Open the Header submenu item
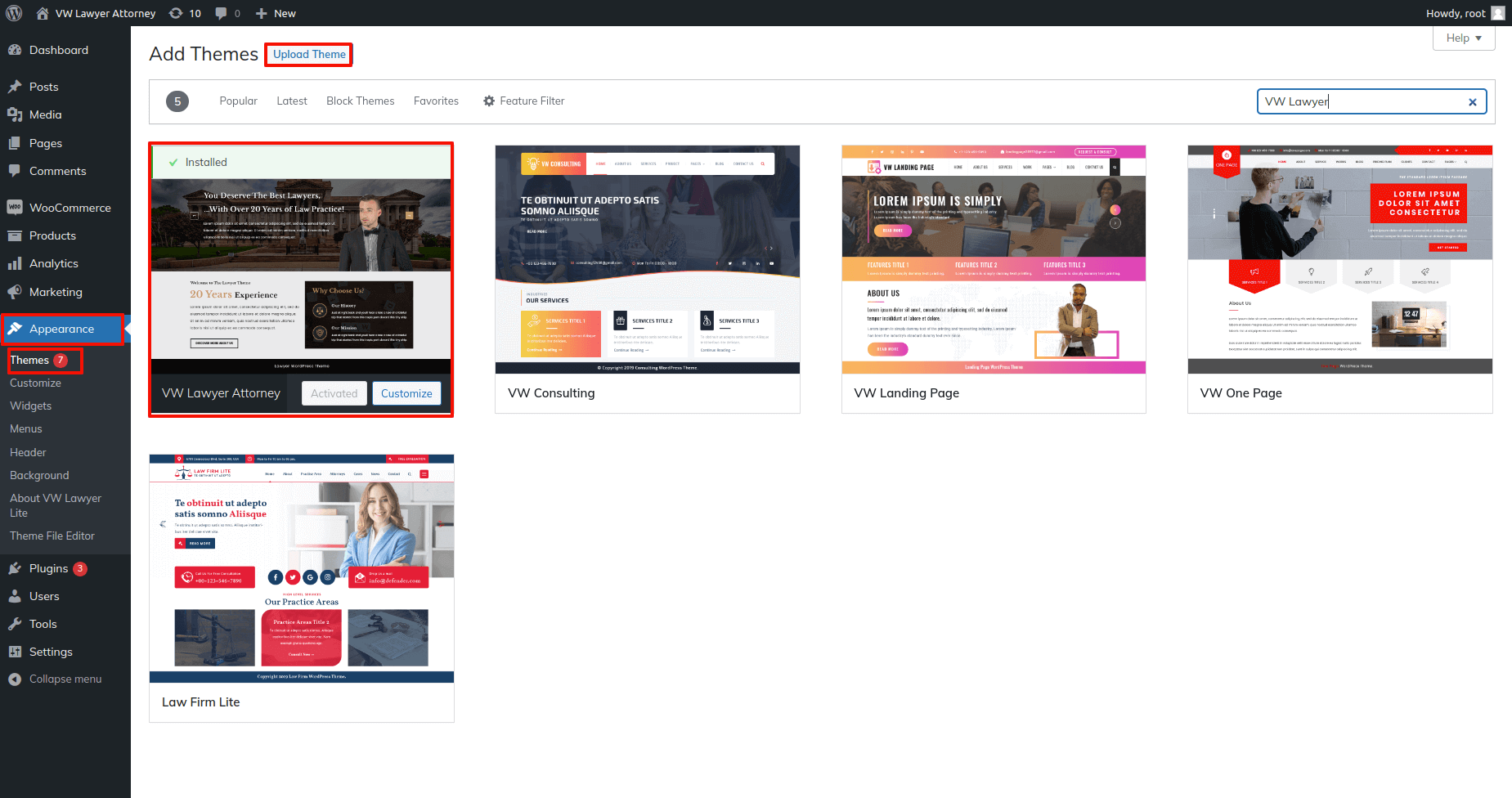Viewport: 1512px width, 798px height. click(x=28, y=452)
